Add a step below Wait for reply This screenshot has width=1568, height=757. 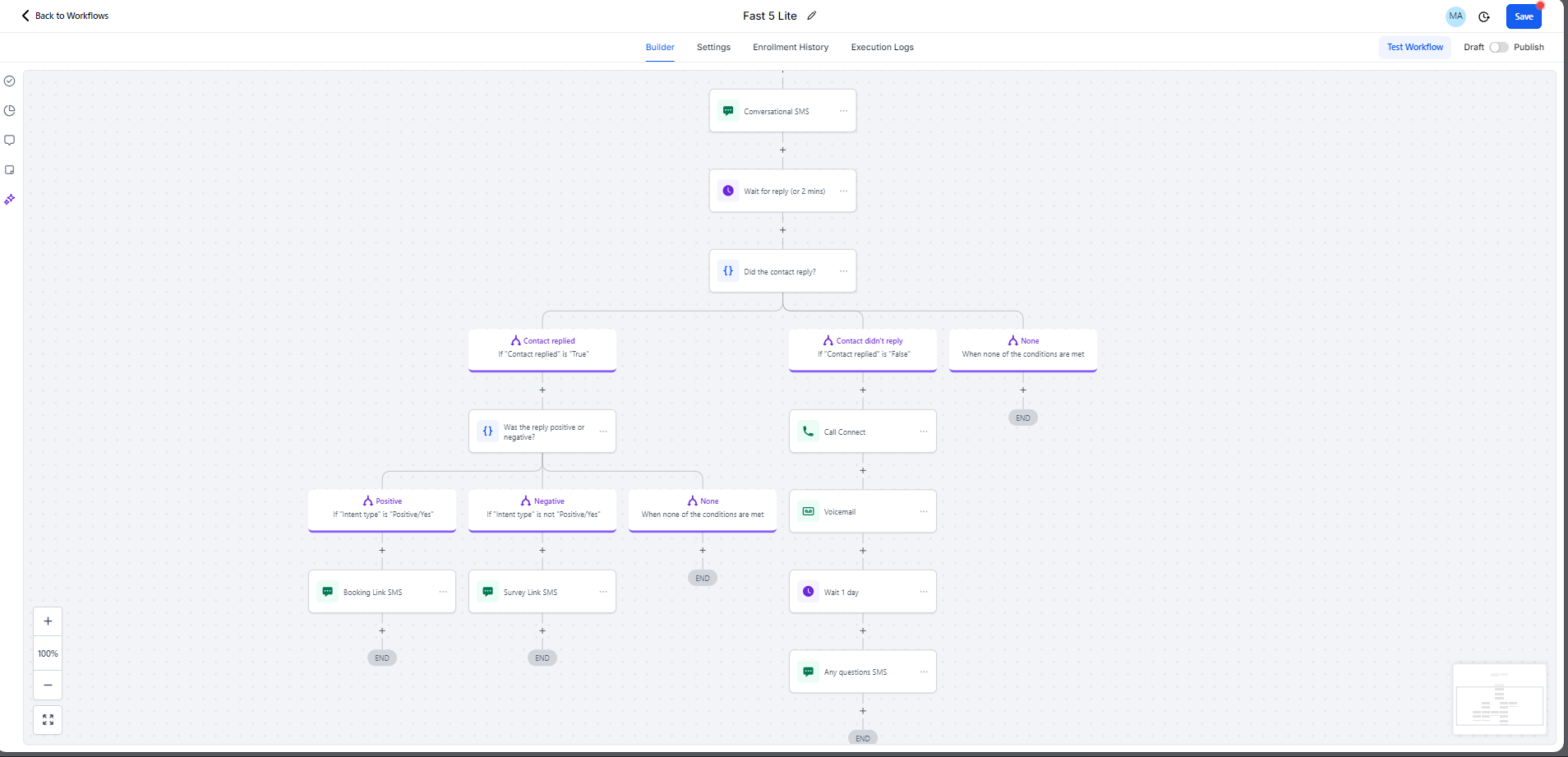(x=782, y=230)
